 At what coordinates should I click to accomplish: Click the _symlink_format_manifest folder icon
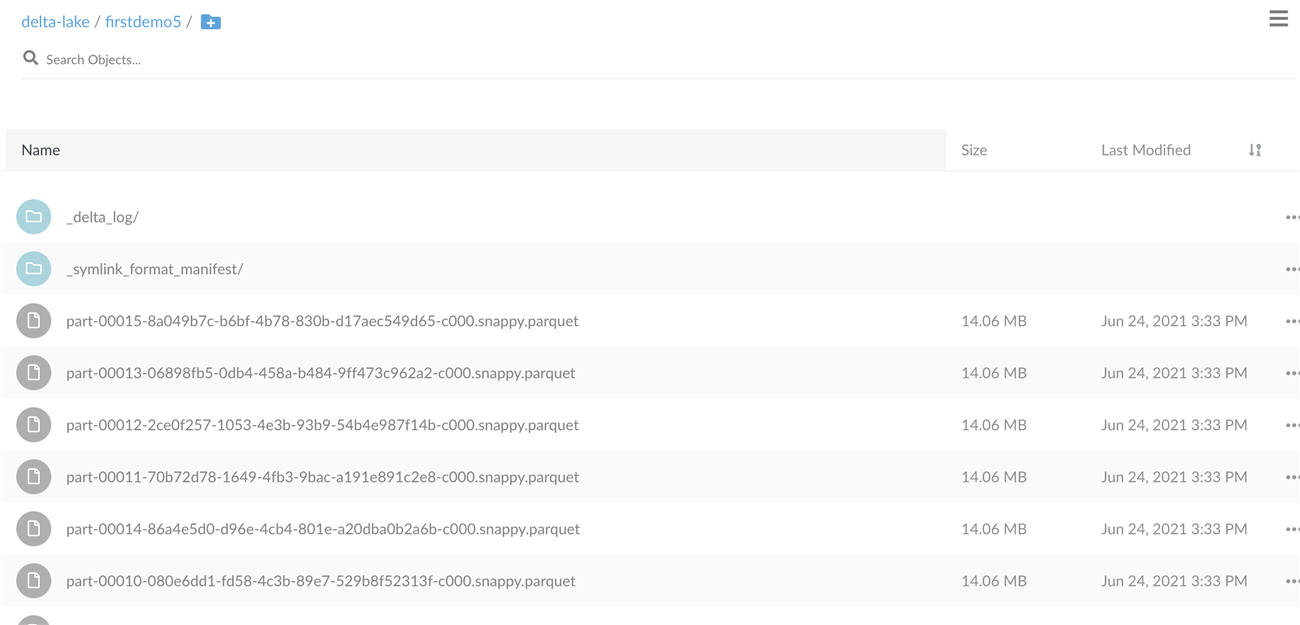[33, 268]
